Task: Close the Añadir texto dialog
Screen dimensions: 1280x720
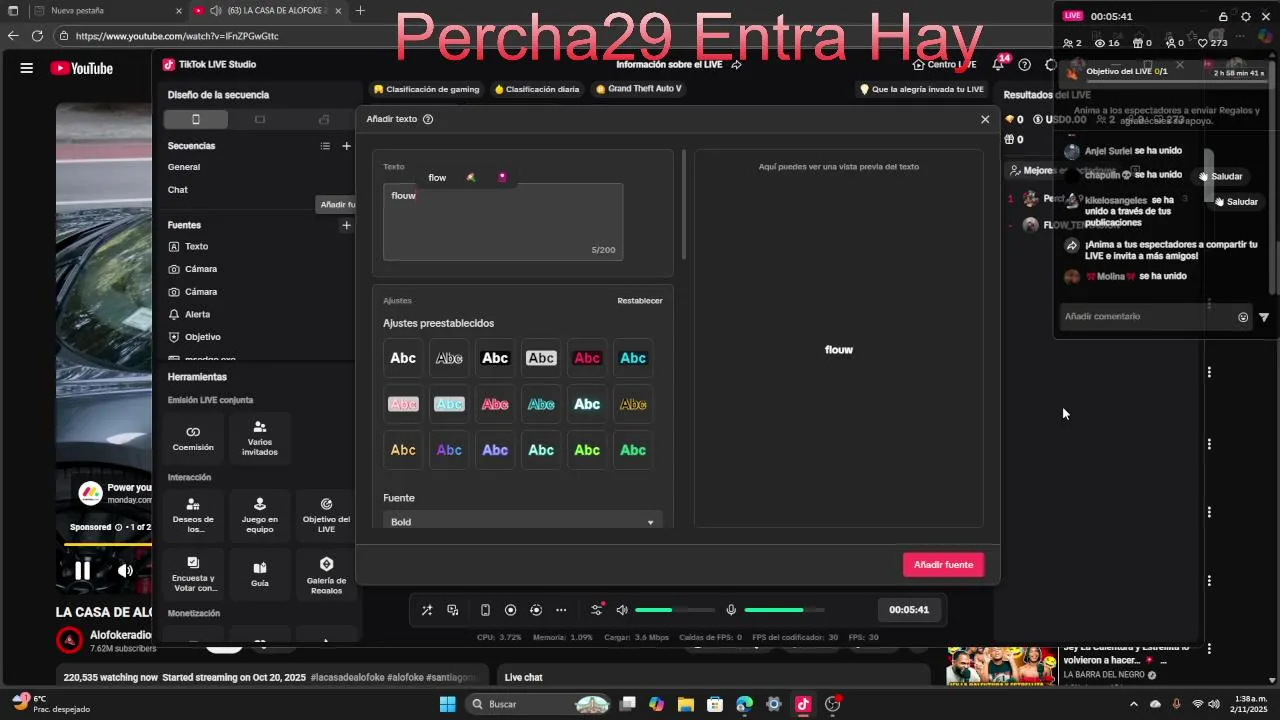Action: [985, 119]
